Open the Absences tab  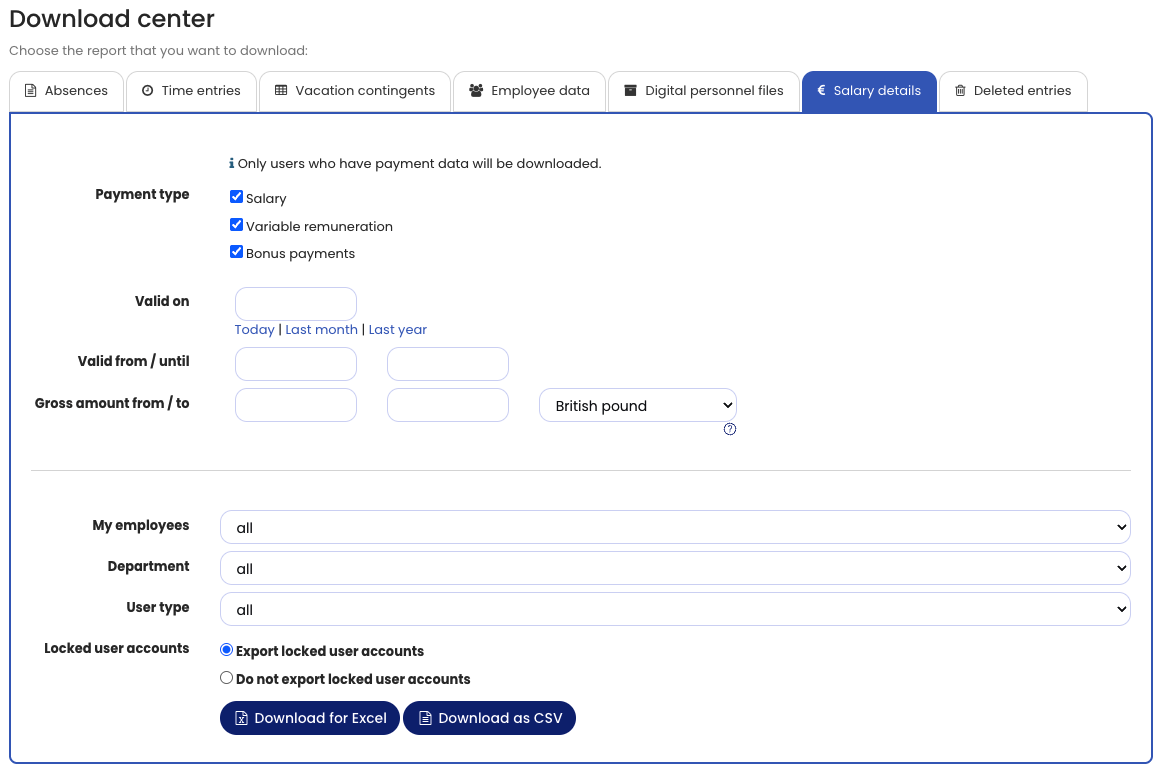[x=66, y=91]
